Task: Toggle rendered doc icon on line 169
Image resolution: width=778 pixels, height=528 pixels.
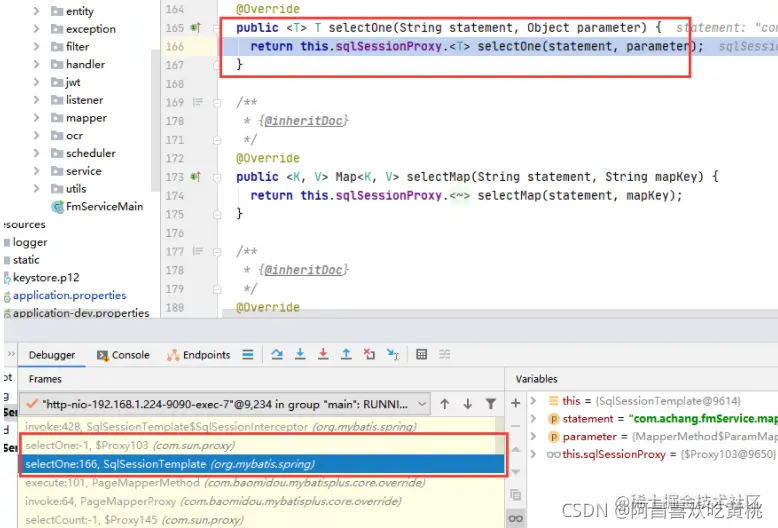Action: pos(197,102)
